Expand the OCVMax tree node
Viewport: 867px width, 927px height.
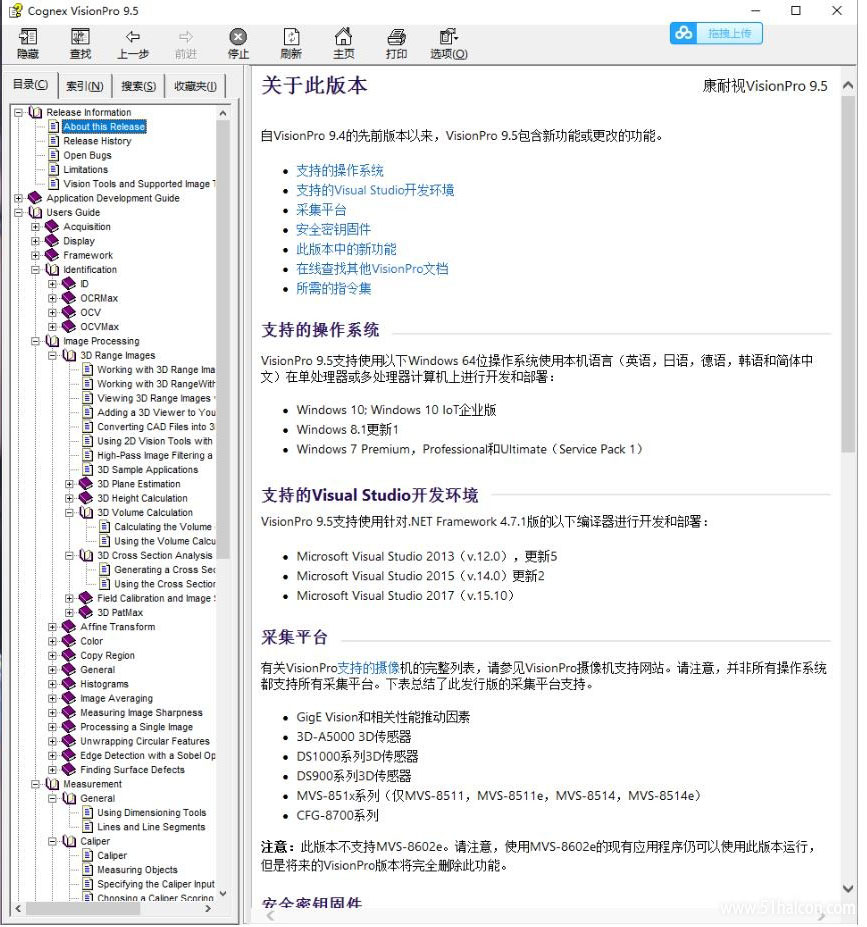click(x=53, y=326)
